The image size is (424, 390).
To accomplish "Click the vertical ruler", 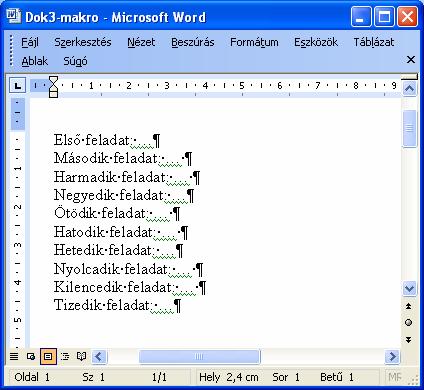I will tap(18, 222).
